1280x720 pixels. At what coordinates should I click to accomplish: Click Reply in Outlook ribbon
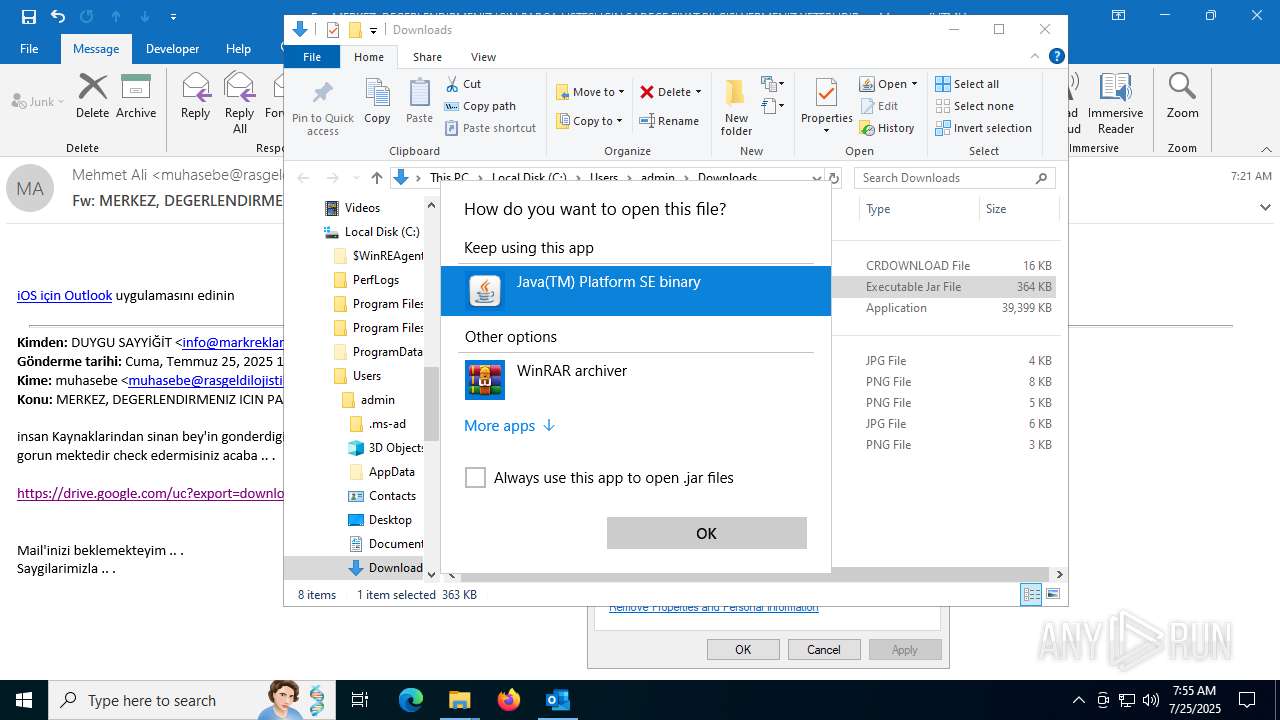[195, 96]
